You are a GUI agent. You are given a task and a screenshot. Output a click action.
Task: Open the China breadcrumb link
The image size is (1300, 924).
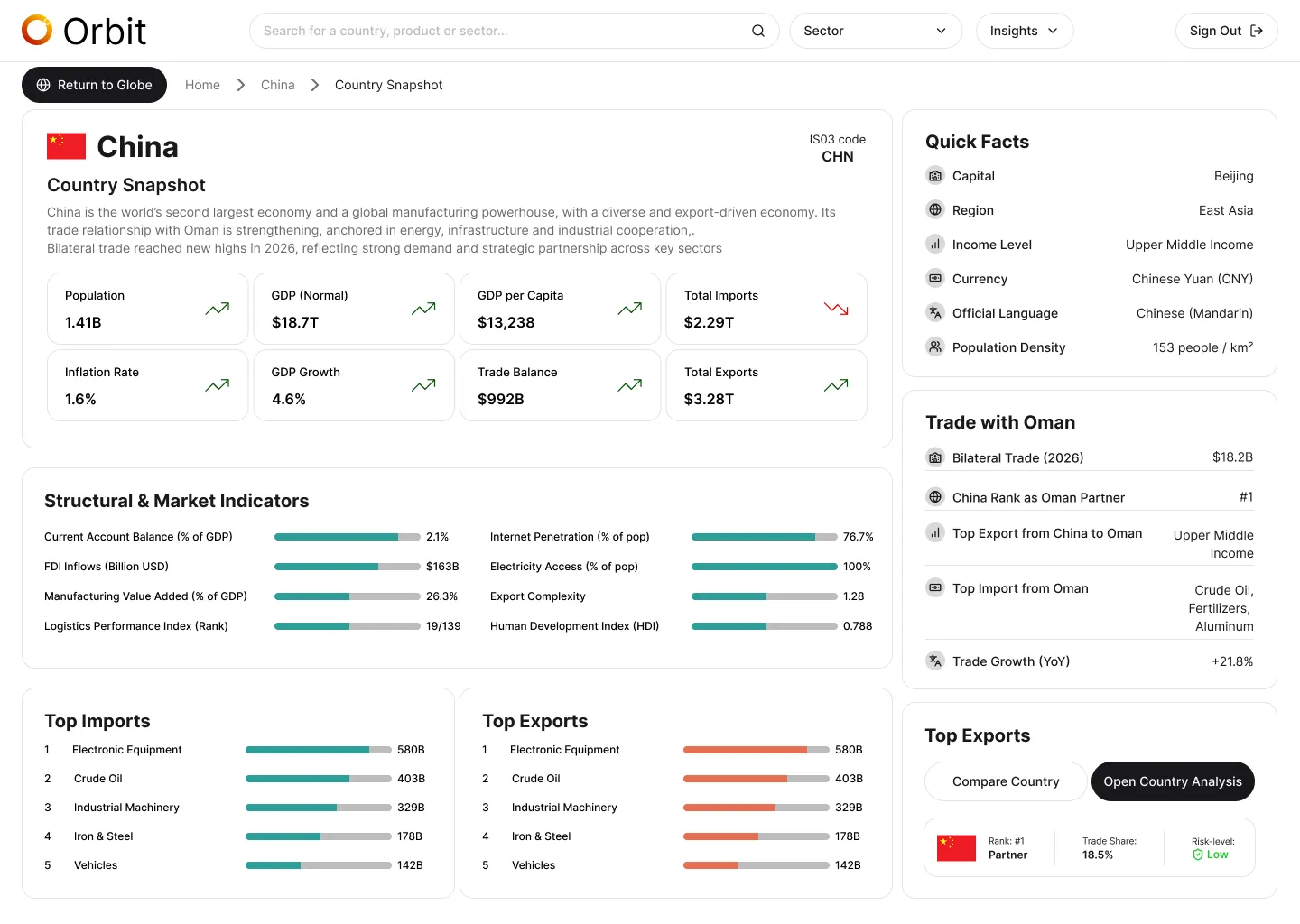(278, 85)
